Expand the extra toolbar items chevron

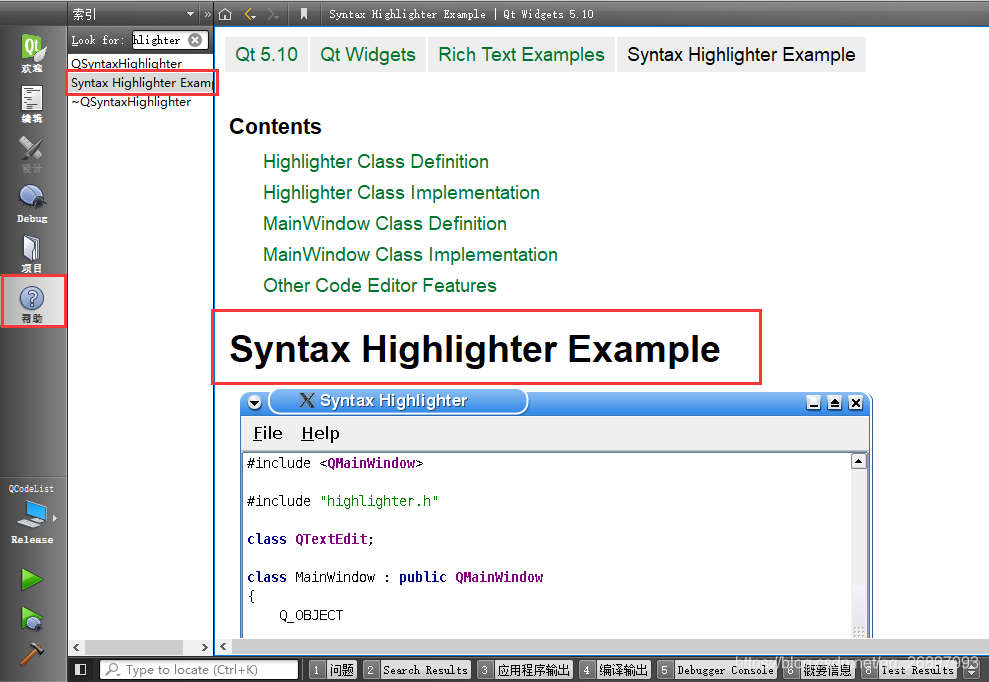click(208, 14)
